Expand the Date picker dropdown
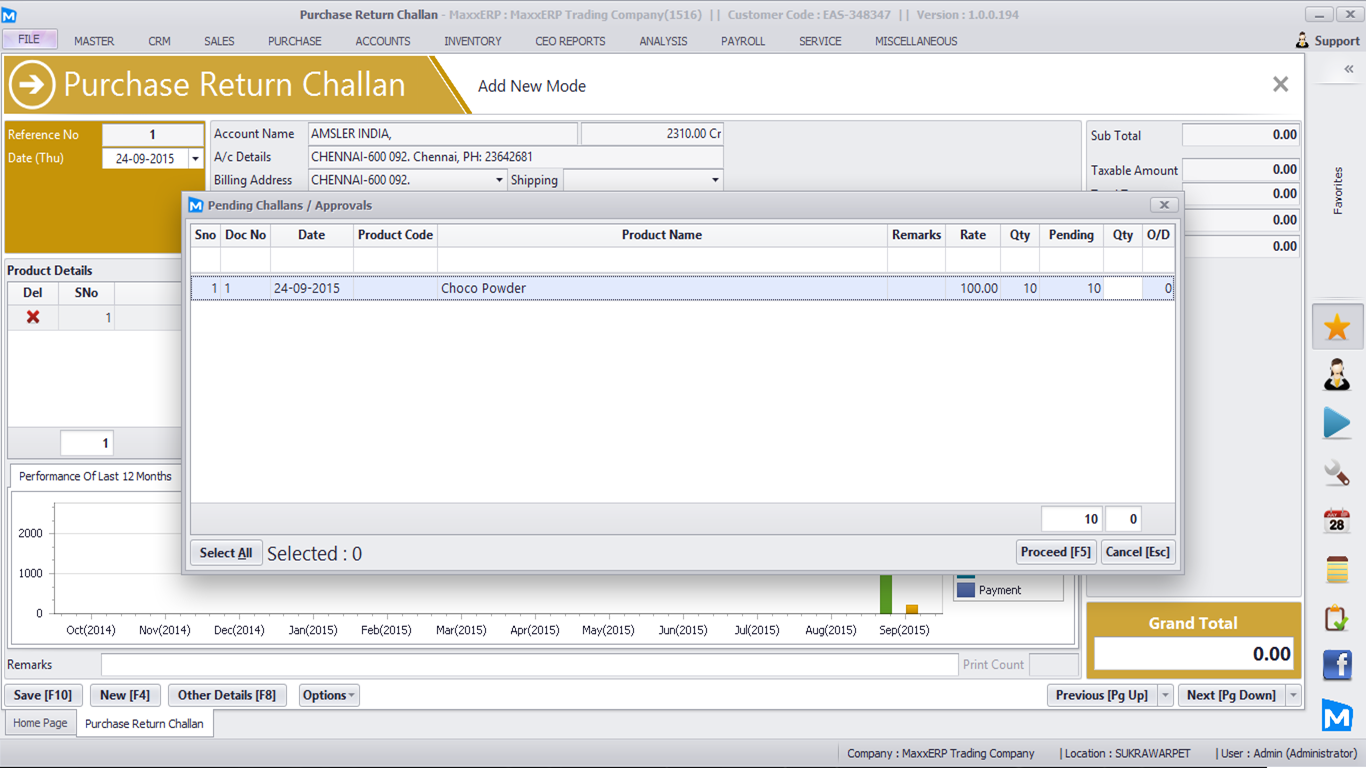The height and width of the screenshot is (768, 1366). pyautogui.click(x=195, y=159)
